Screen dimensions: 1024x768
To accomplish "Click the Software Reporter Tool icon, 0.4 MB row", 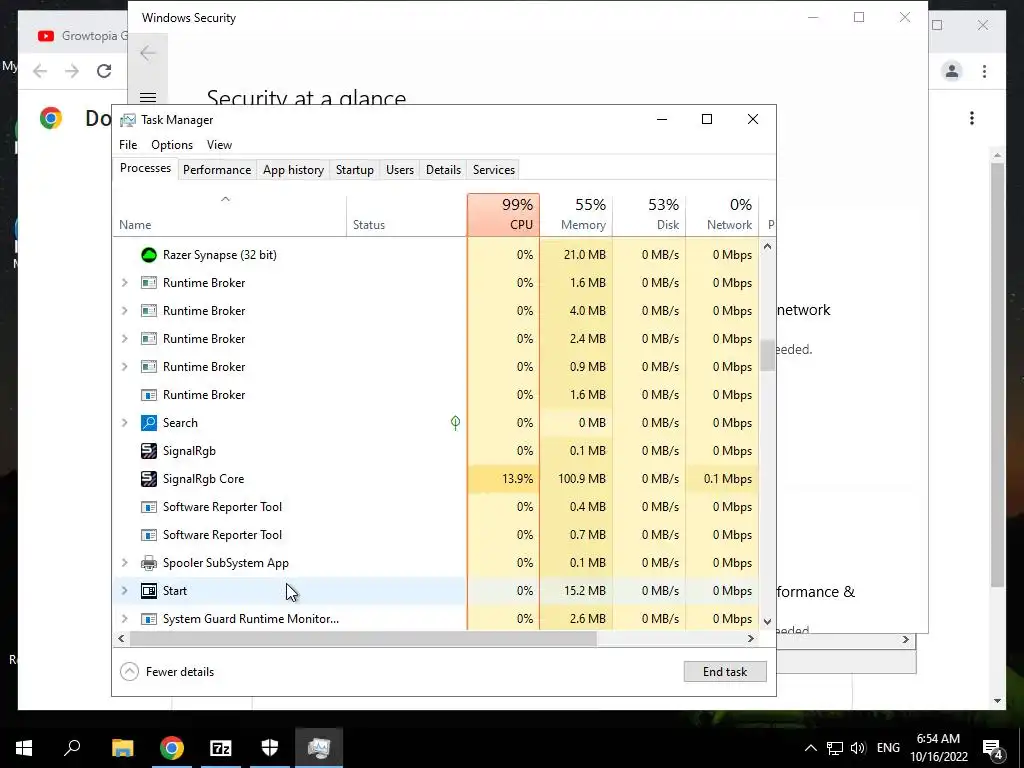I will click(x=149, y=507).
